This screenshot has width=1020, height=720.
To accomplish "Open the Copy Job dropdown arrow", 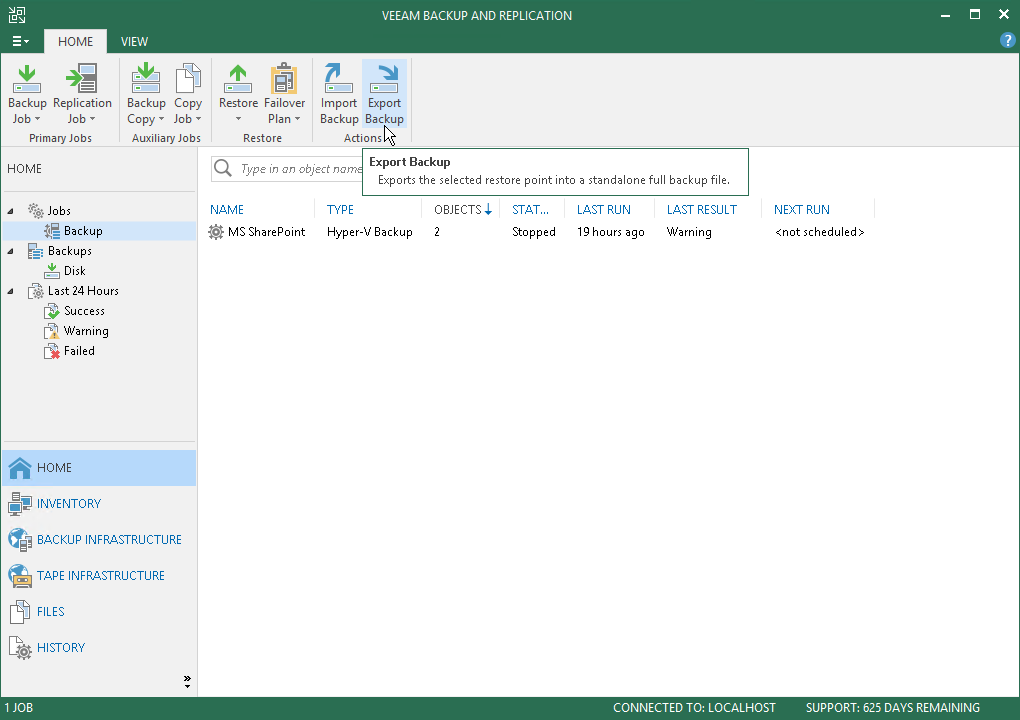I will pos(198,119).
